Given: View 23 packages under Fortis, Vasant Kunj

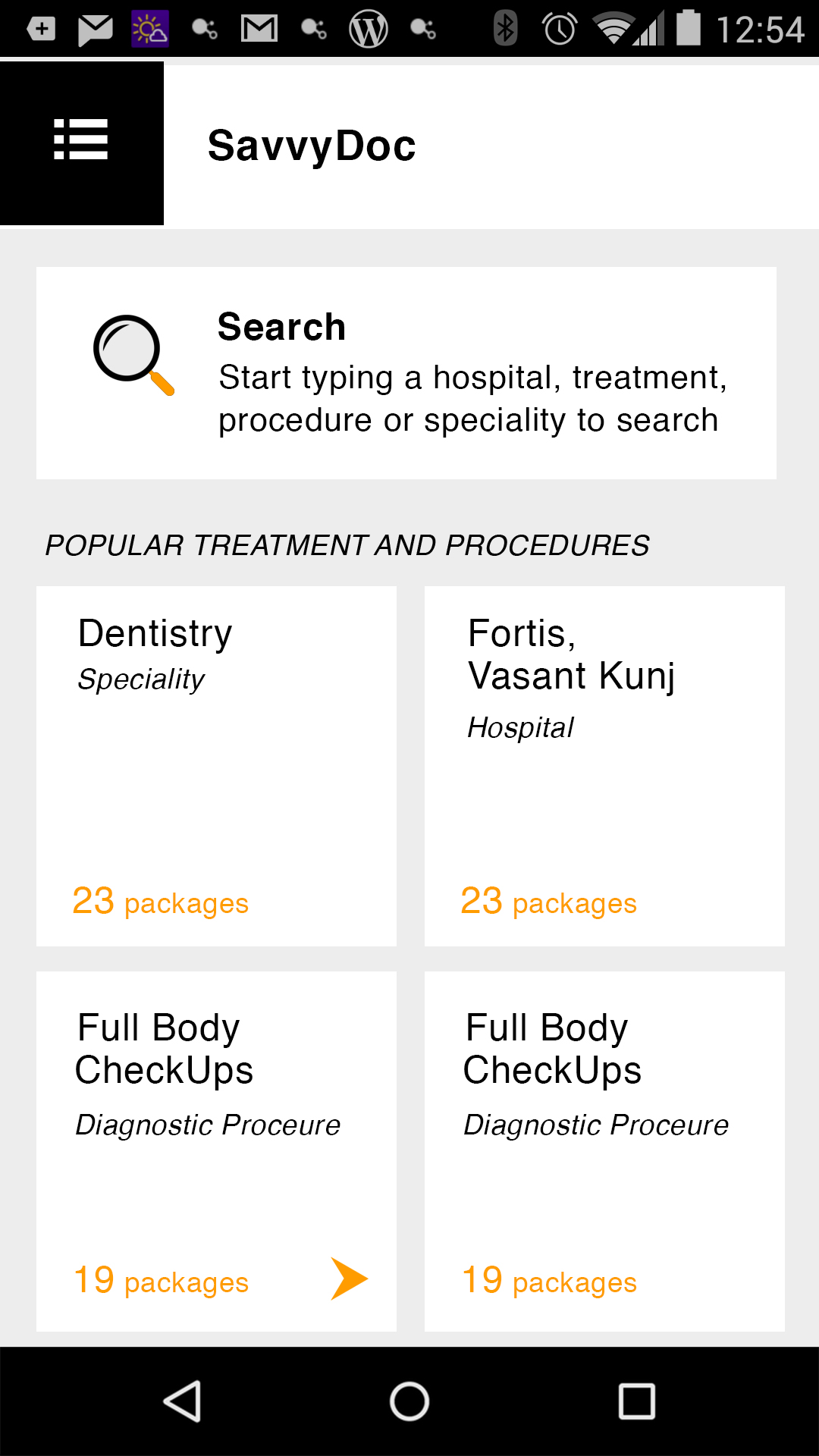Looking at the screenshot, I should tap(549, 902).
